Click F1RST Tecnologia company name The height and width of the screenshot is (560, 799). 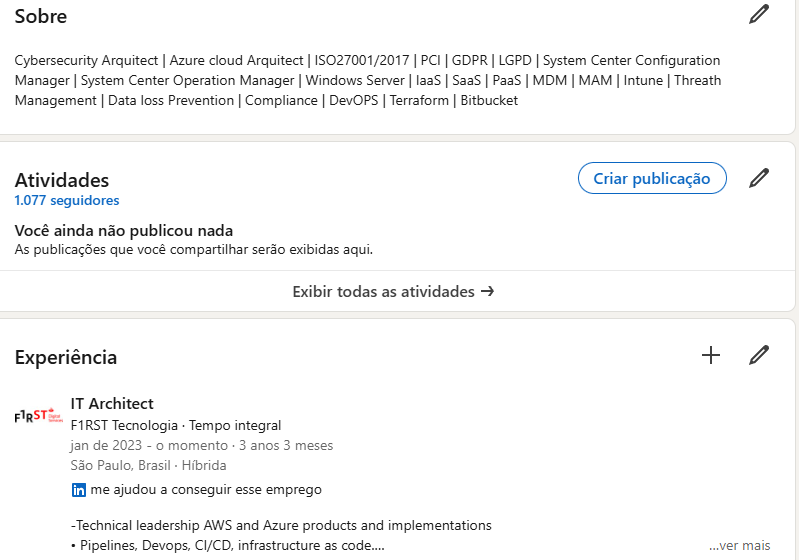click(126, 425)
